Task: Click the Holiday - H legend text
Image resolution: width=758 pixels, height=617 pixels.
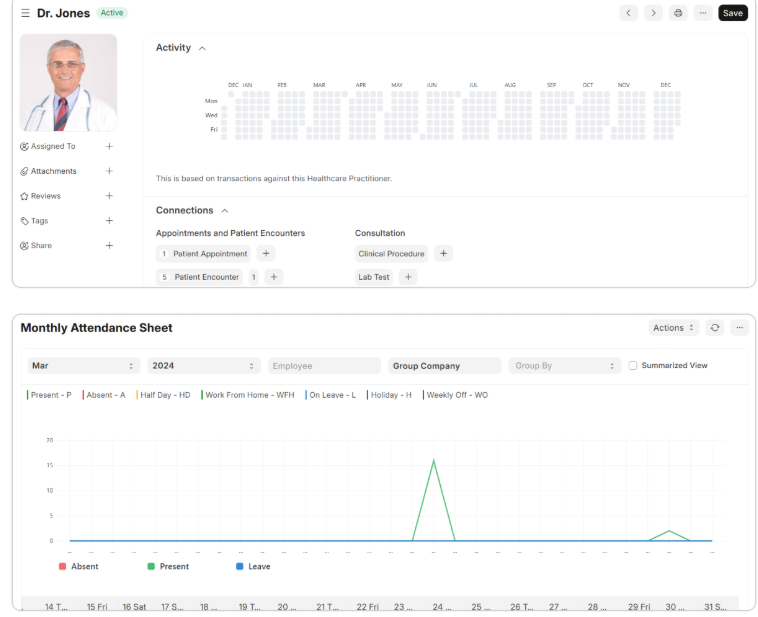Action: pyautogui.click(x=391, y=395)
